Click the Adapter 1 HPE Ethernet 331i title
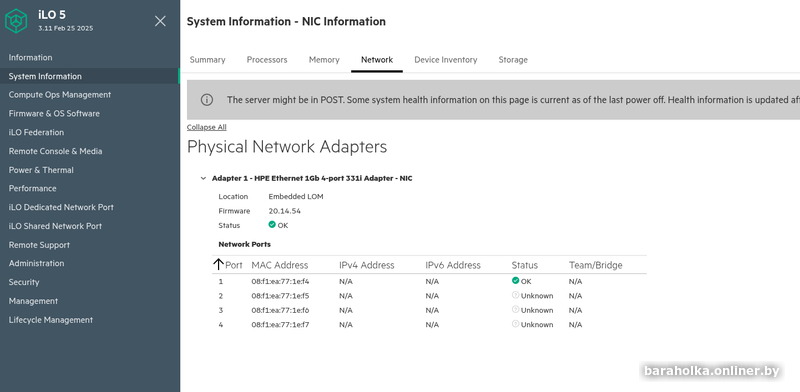 coord(312,178)
